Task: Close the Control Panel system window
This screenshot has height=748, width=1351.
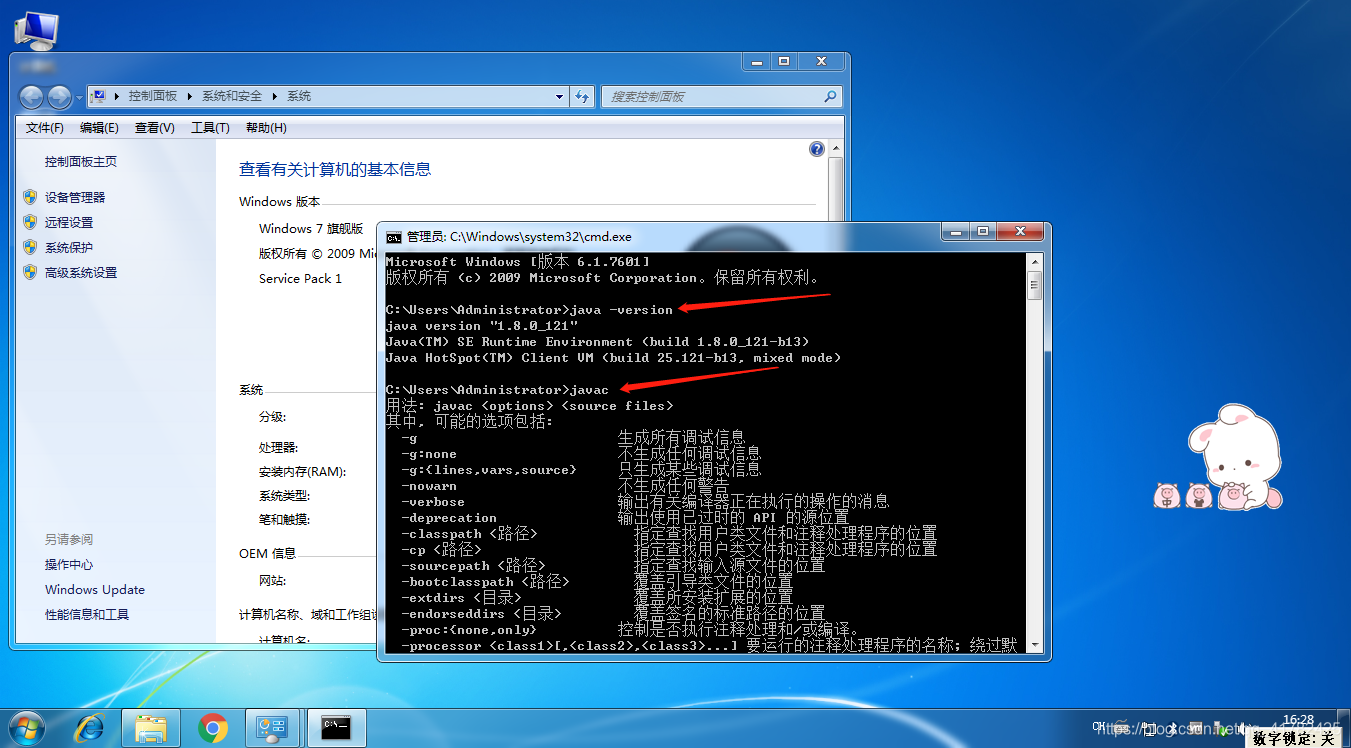Action: tap(820, 61)
